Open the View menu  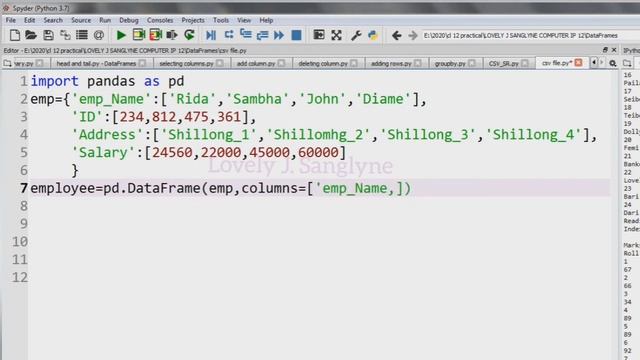244,20
